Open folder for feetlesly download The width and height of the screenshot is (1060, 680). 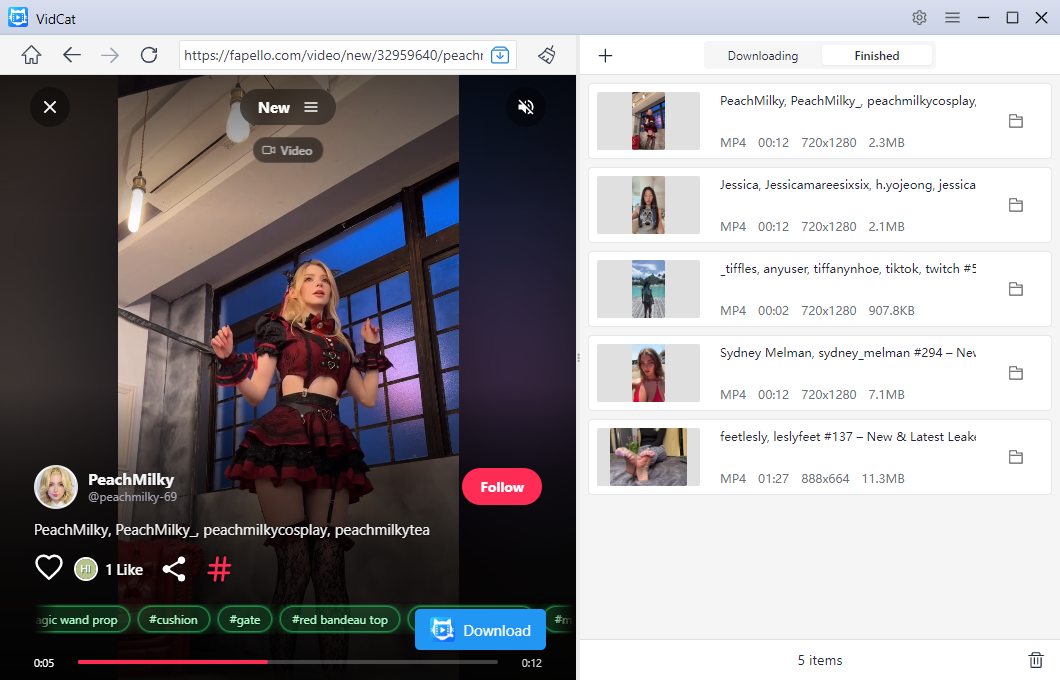(x=1015, y=457)
